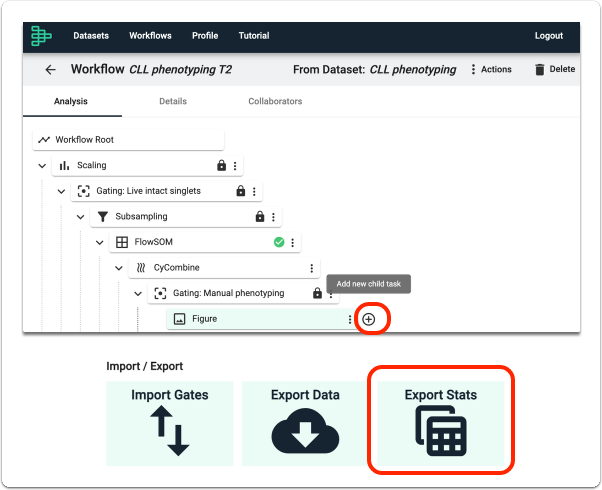Open three-dot menu on Scaling row
The width and height of the screenshot is (602, 490).
(x=235, y=166)
